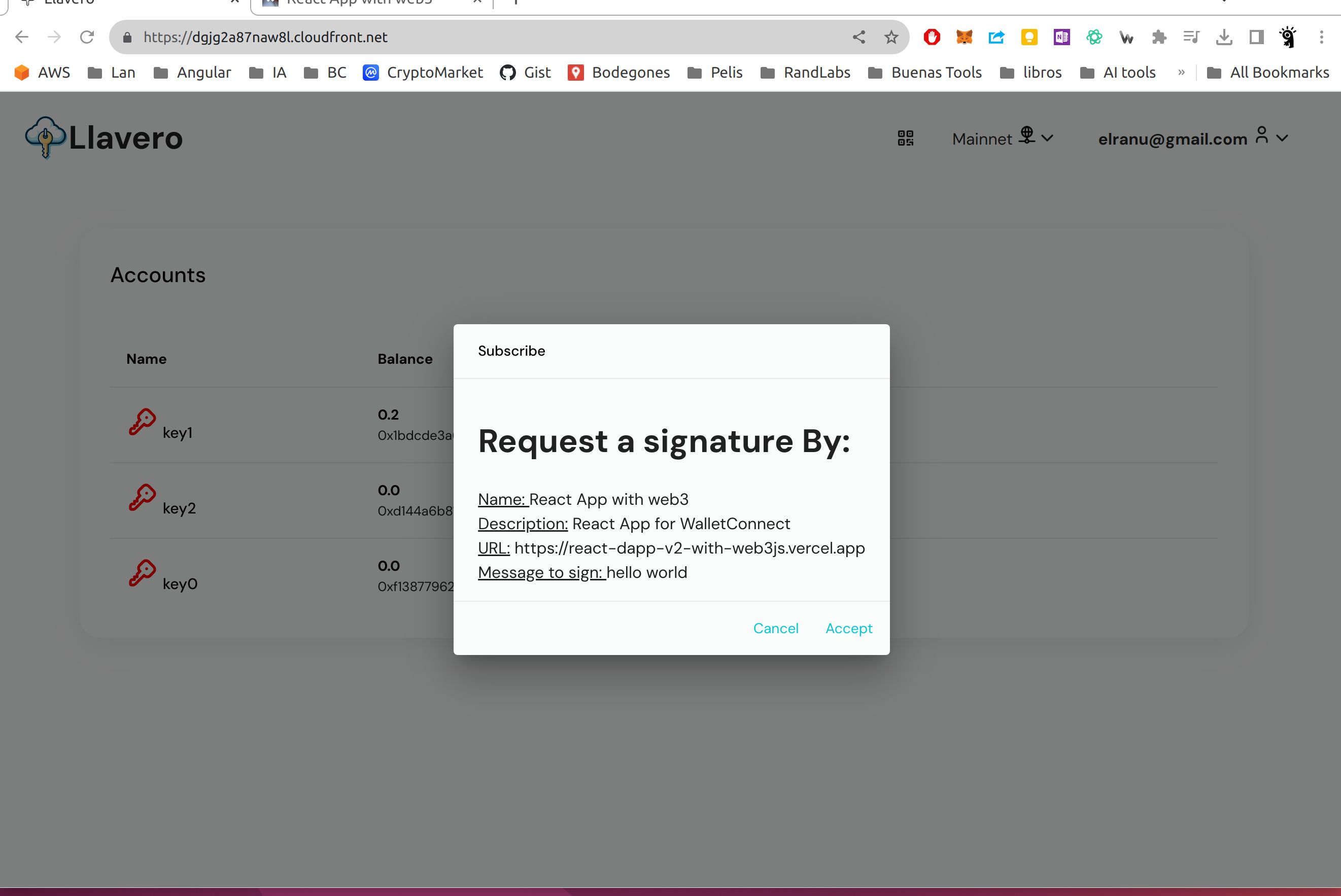Viewport: 1341px width, 896px height.
Task: Click the 'hello world' message to sign
Action: point(647,572)
